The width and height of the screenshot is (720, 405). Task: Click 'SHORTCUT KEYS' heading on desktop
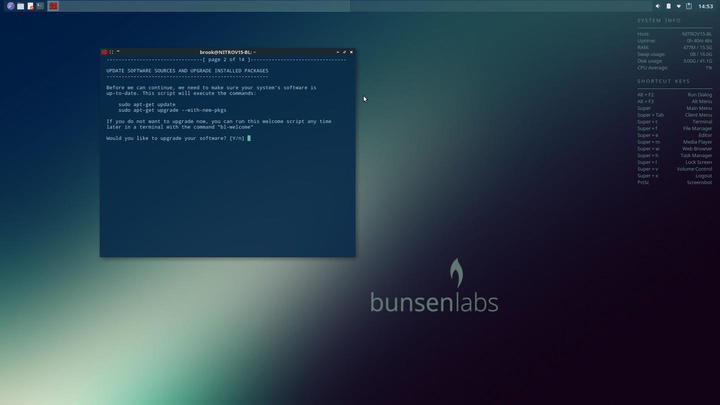point(664,81)
